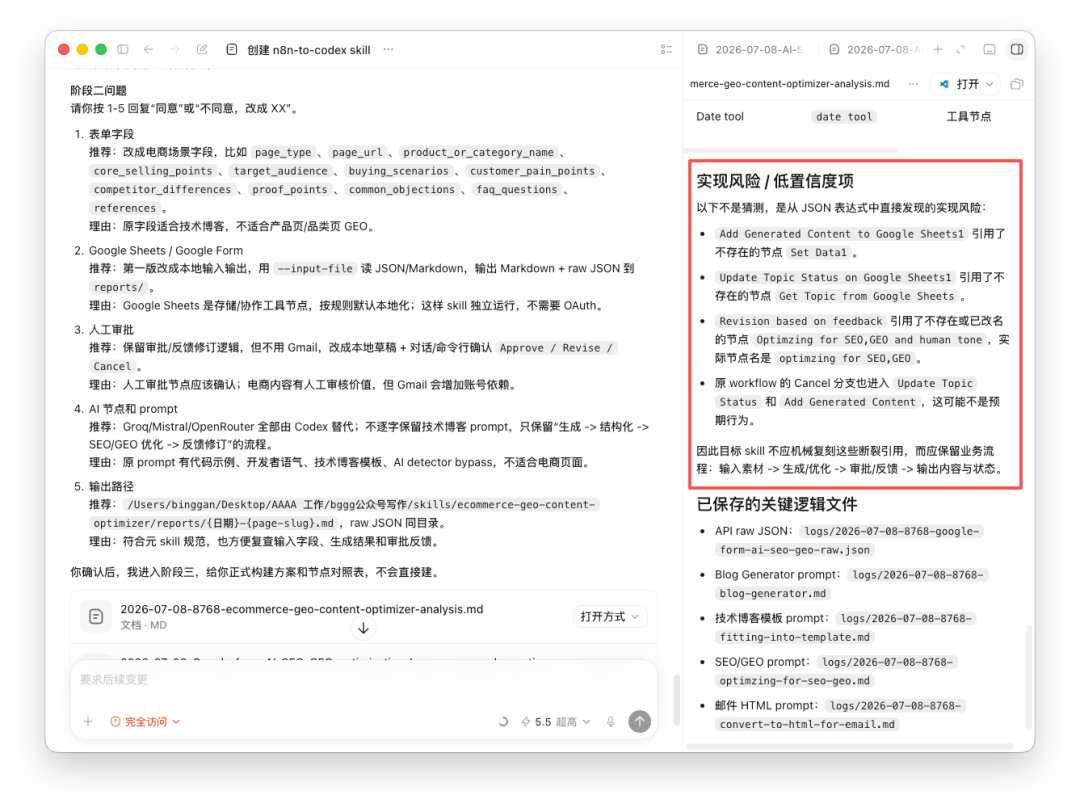Click list item '输出路径'
1080x812 pixels.
[x=111, y=486]
